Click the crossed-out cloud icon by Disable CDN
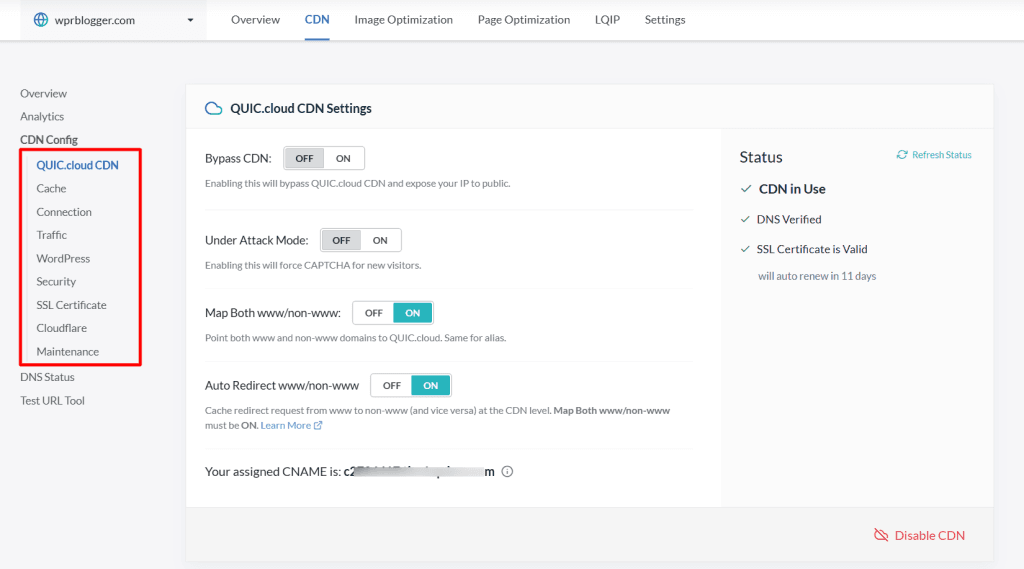Screen dimensions: 1024x569 (x=881, y=535)
